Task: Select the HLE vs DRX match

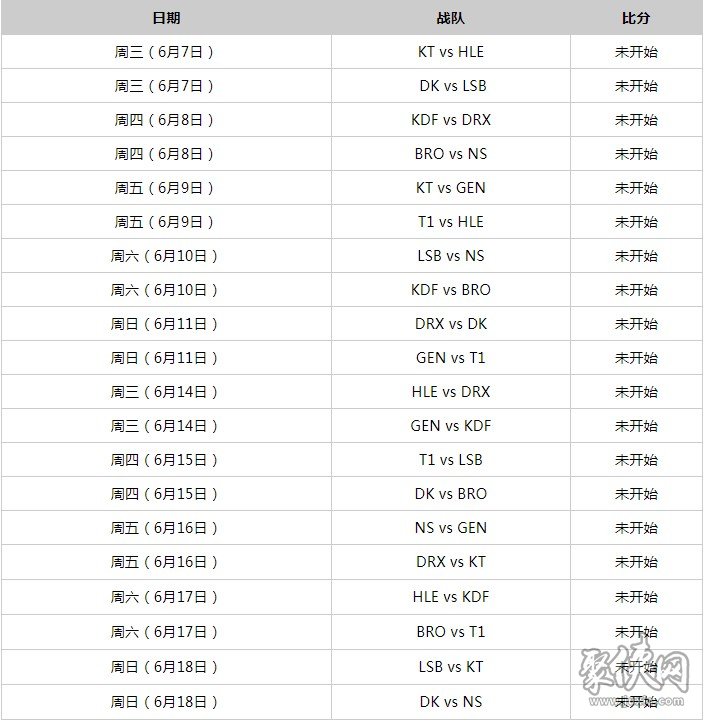Action: [450, 392]
